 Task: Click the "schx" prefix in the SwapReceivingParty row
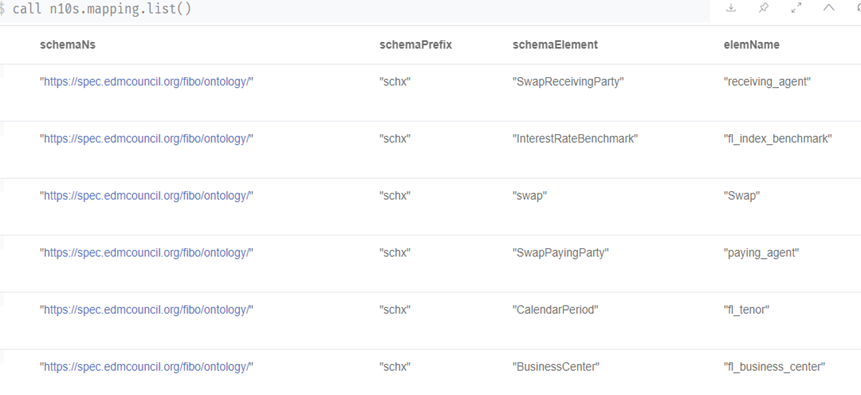pyautogui.click(x=395, y=82)
